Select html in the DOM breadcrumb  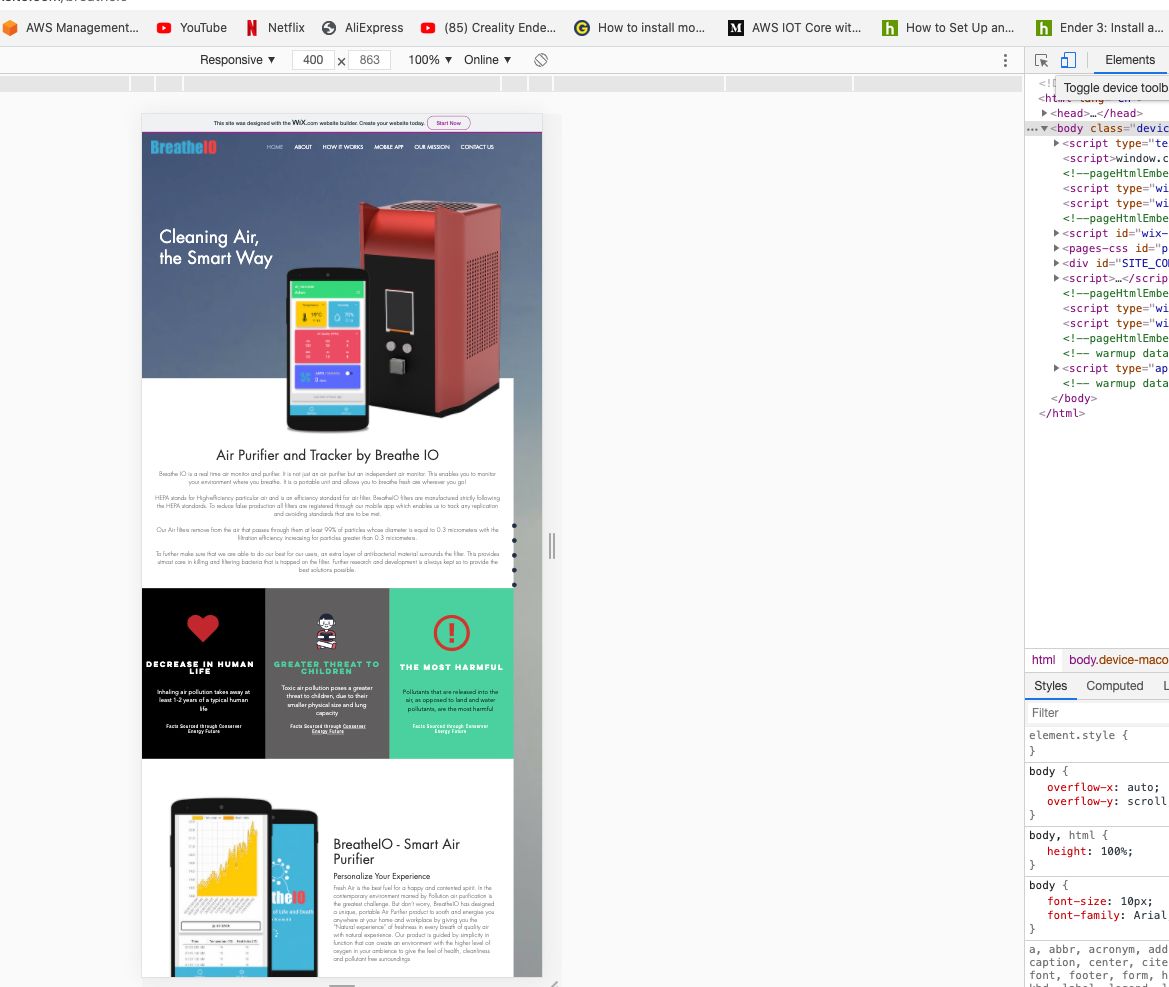(1043, 660)
